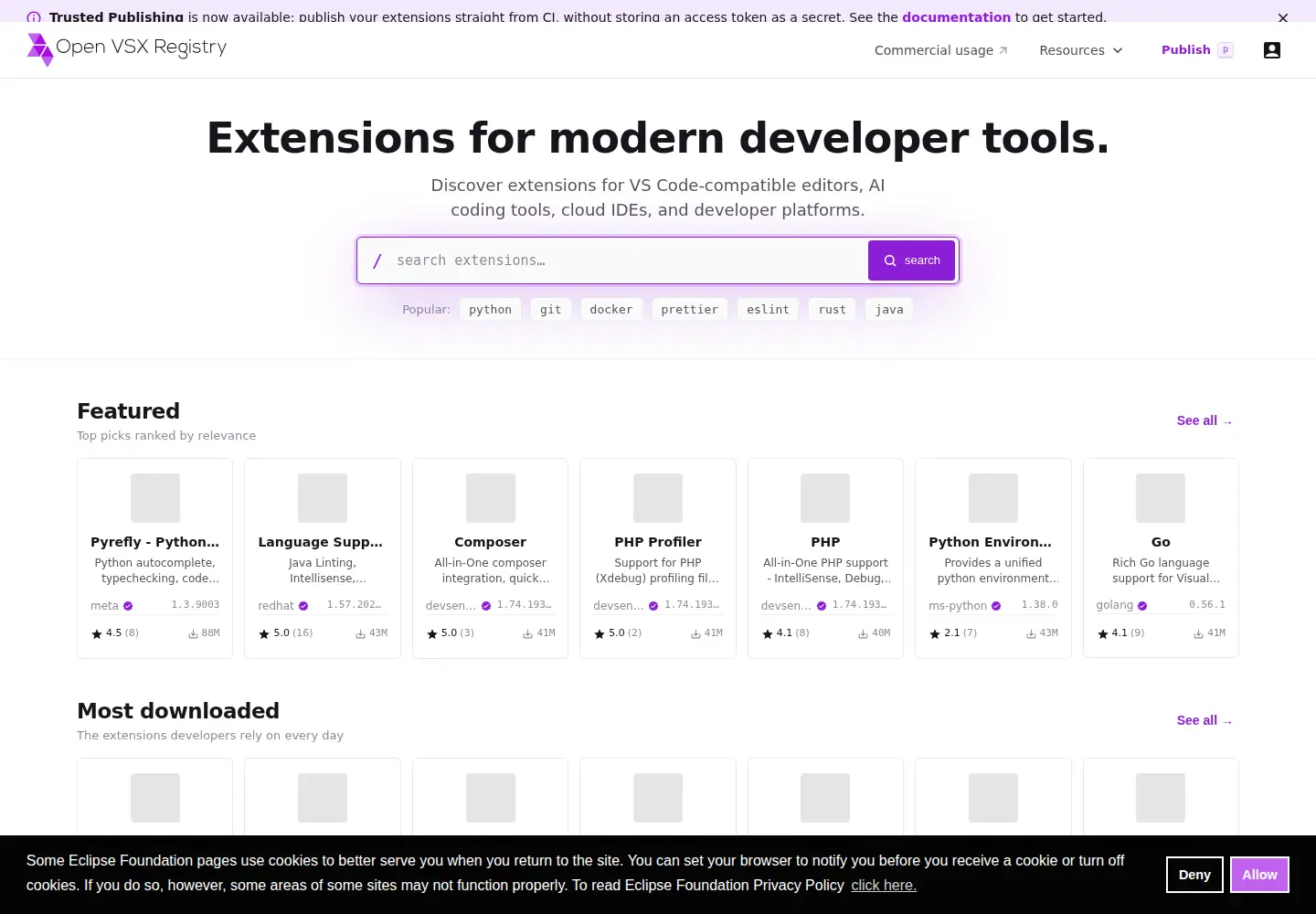Allow cookies in the consent bar
The width and height of the screenshot is (1316, 914).
click(1259, 875)
